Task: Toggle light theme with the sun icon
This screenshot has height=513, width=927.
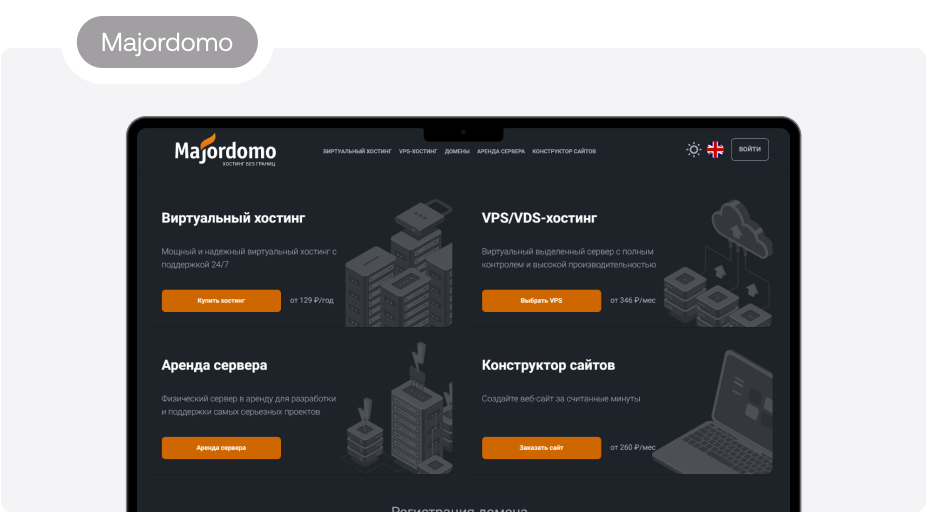Action: [x=693, y=149]
